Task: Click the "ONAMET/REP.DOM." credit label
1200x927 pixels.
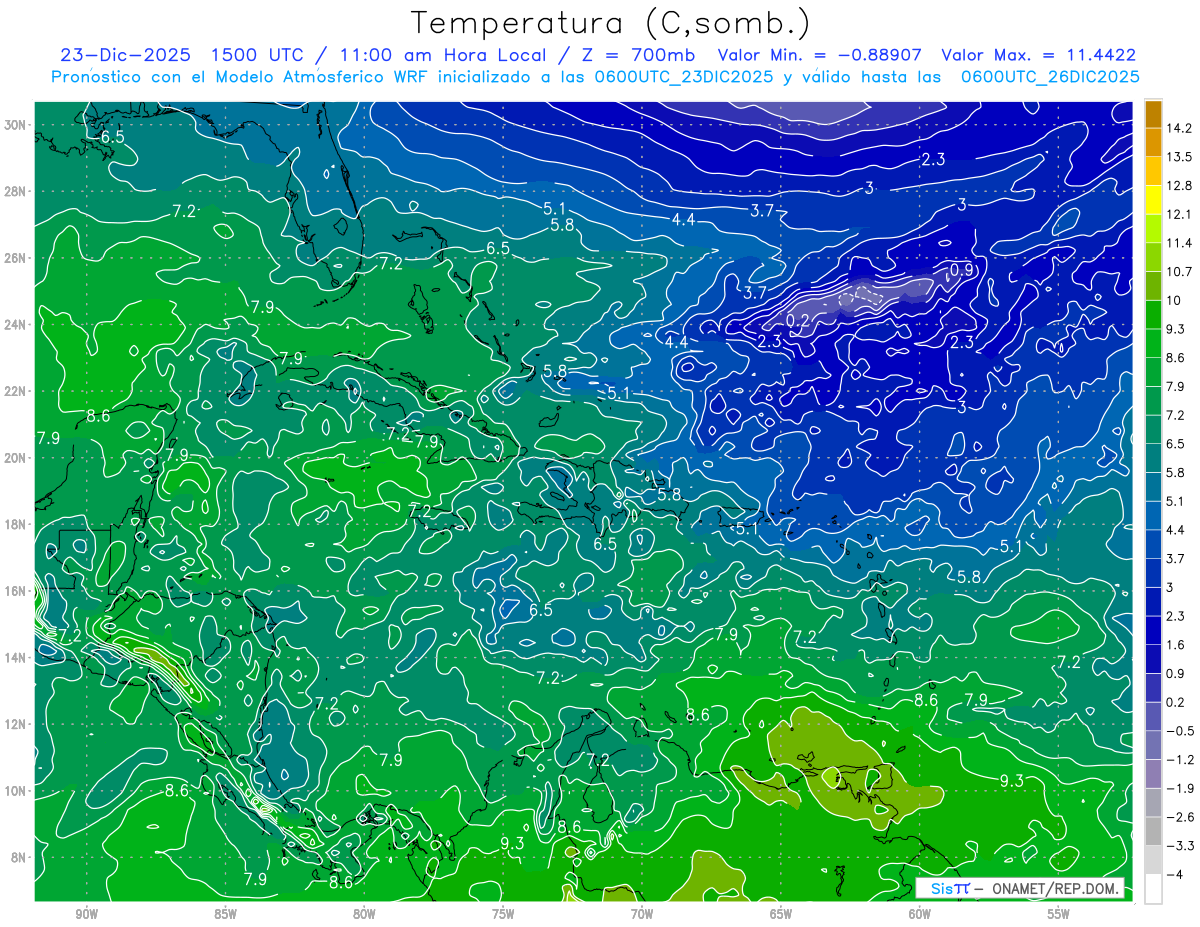Action: pos(1056,888)
